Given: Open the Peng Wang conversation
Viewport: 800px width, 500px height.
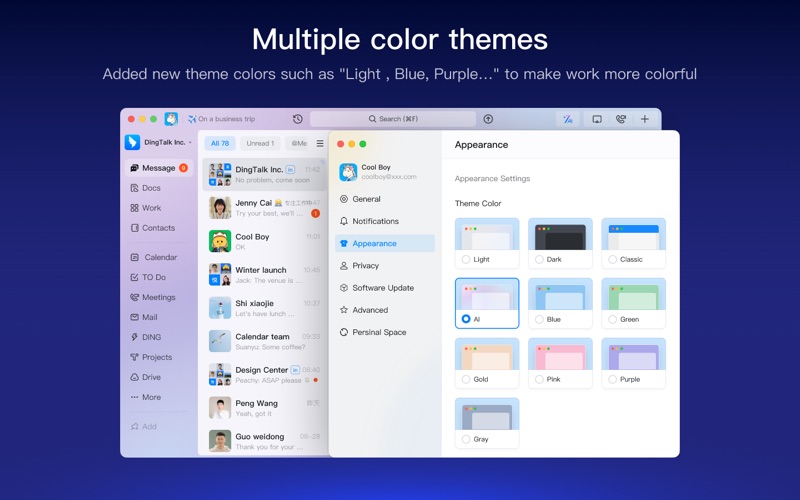Looking at the screenshot, I should [x=264, y=408].
